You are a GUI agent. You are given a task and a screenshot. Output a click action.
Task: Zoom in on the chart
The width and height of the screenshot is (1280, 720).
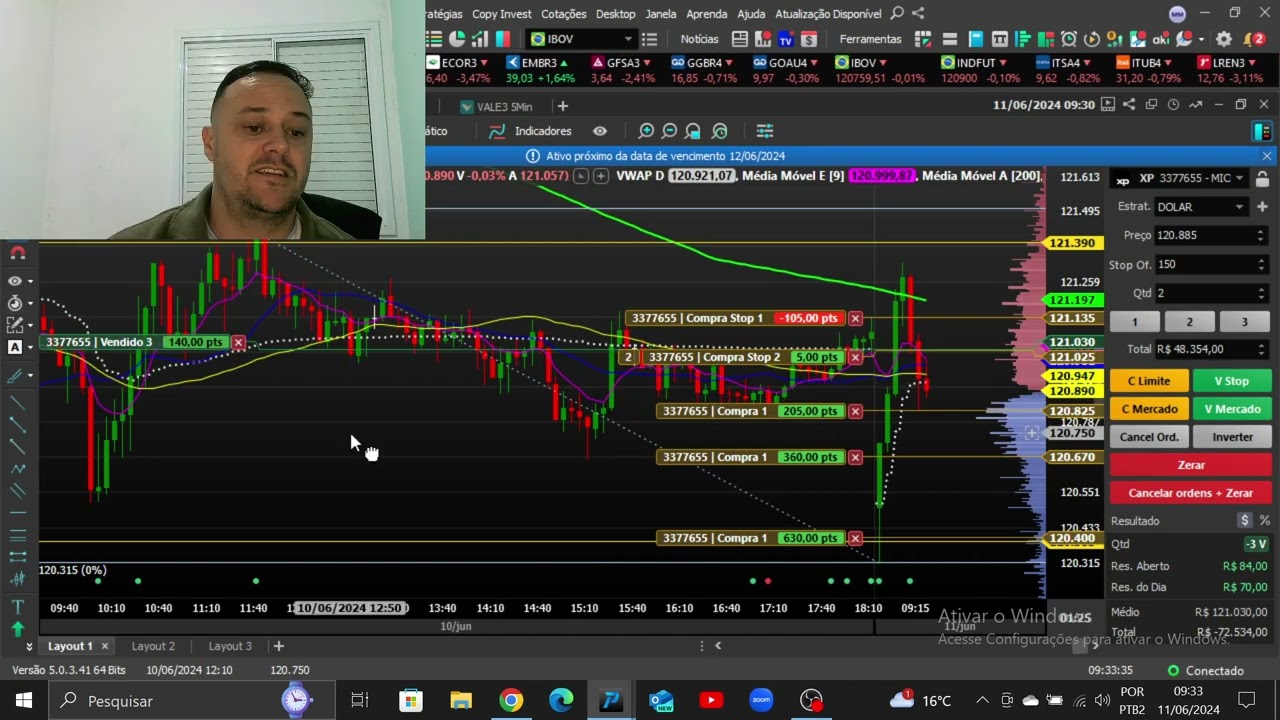[646, 131]
